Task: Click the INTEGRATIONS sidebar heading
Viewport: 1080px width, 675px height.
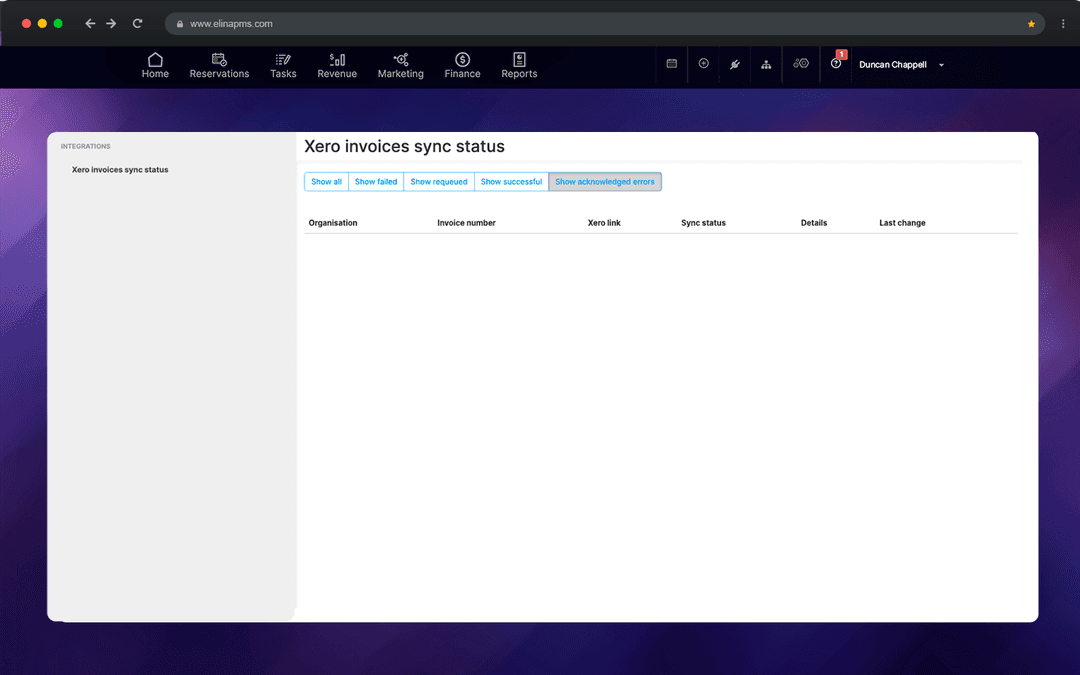Action: [x=85, y=147]
